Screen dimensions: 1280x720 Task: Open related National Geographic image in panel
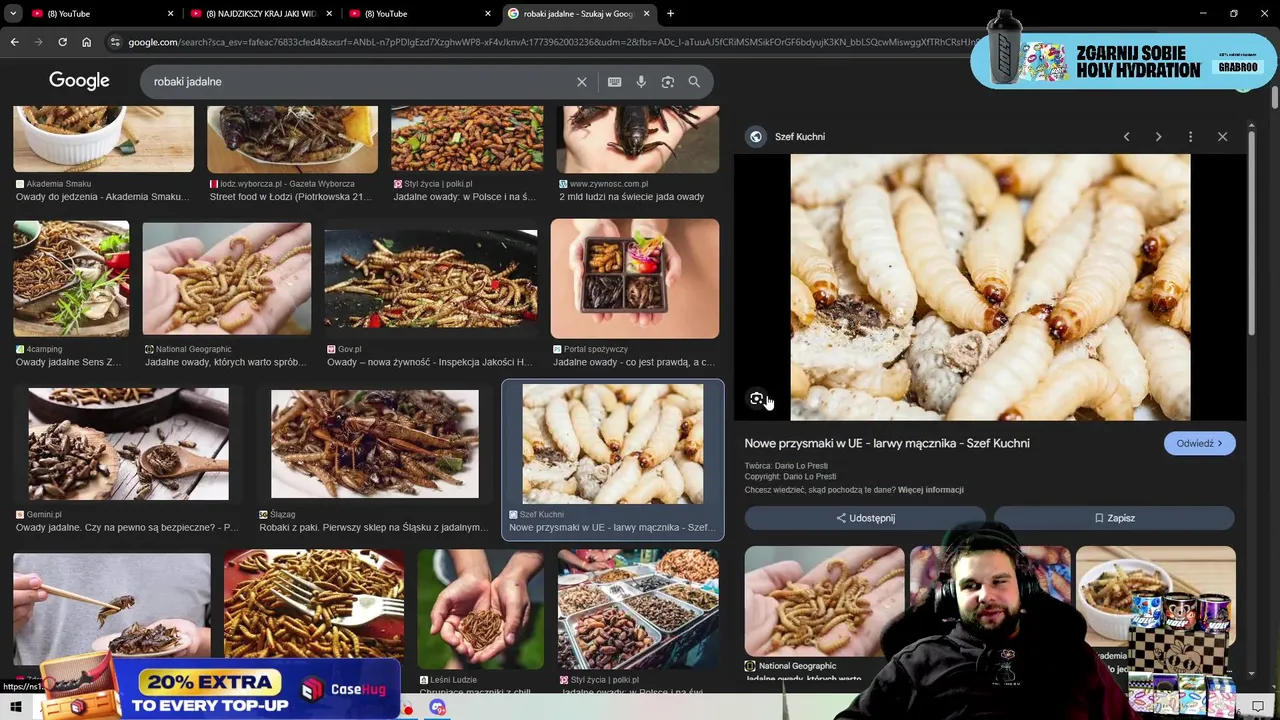(824, 601)
